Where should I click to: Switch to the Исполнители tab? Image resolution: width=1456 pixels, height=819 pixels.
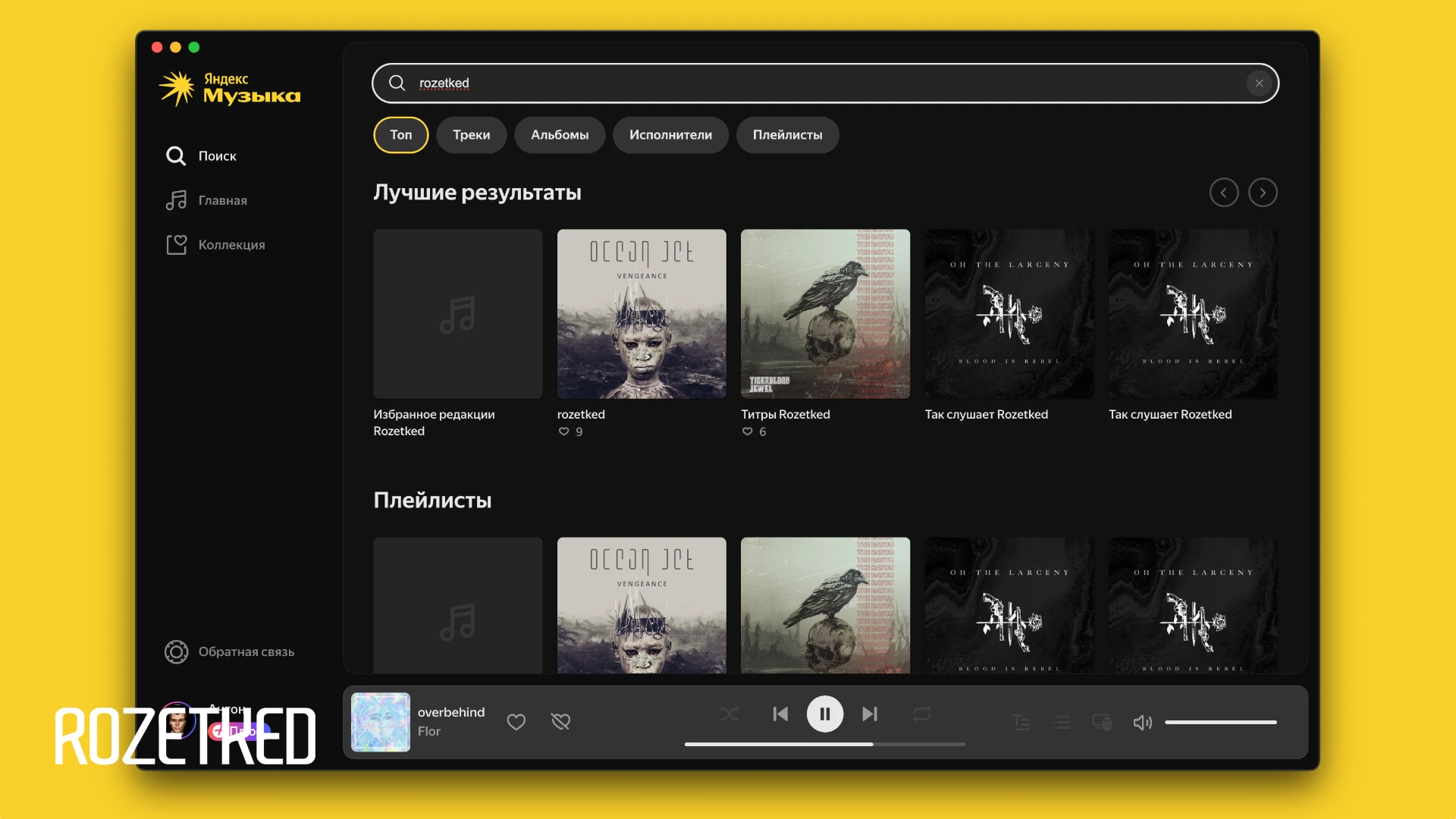coord(670,135)
